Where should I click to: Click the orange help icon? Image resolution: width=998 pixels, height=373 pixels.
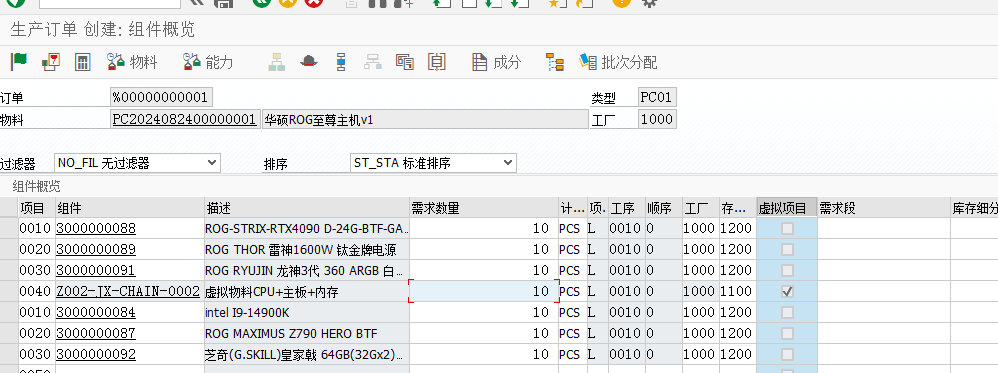621,3
